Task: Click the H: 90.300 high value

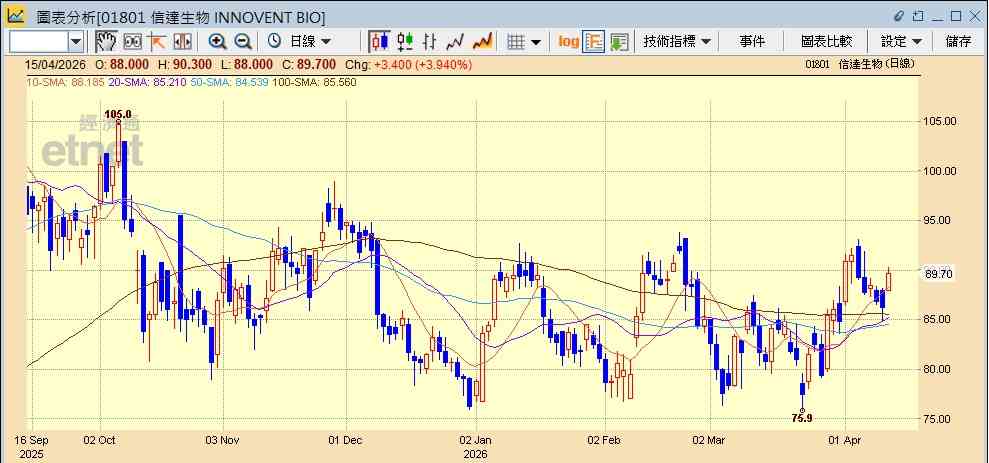Action: pyautogui.click(x=184, y=64)
